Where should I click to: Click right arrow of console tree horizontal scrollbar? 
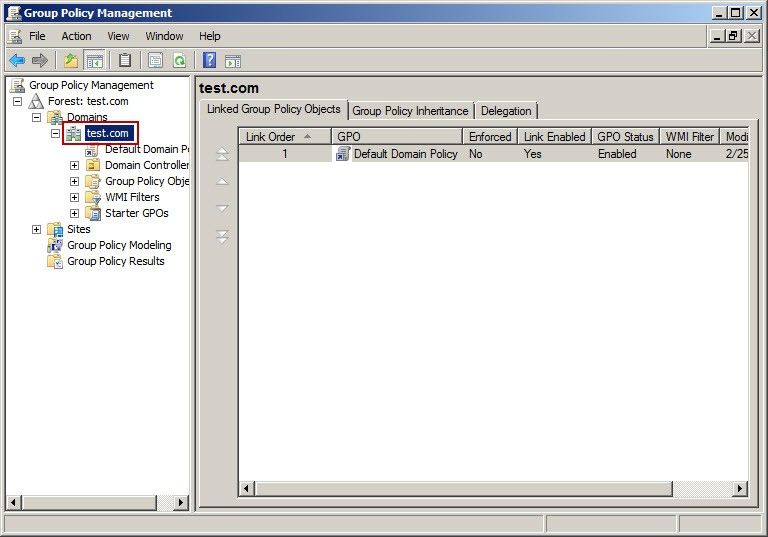[x=181, y=502]
